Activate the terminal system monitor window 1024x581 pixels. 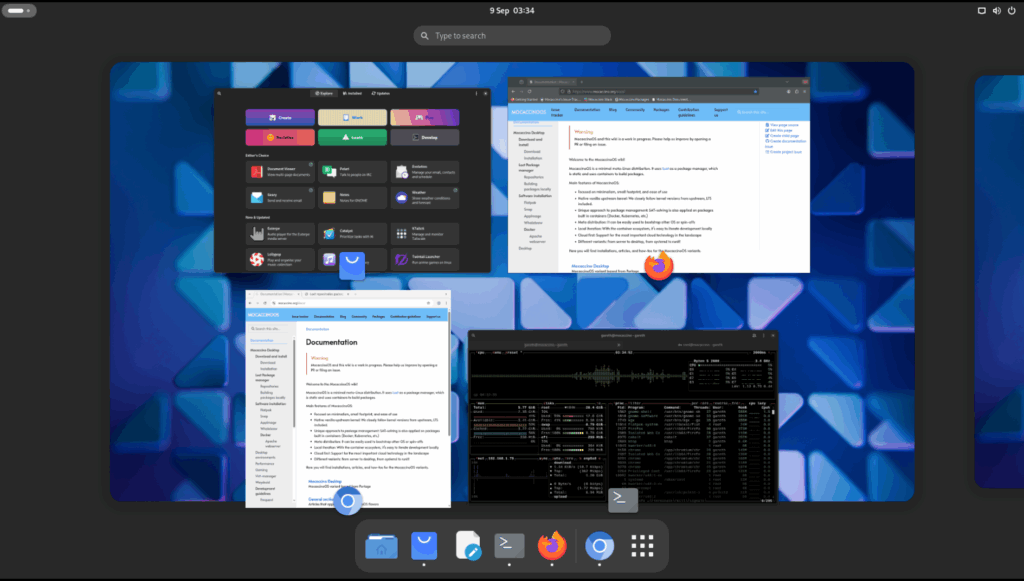point(623,416)
